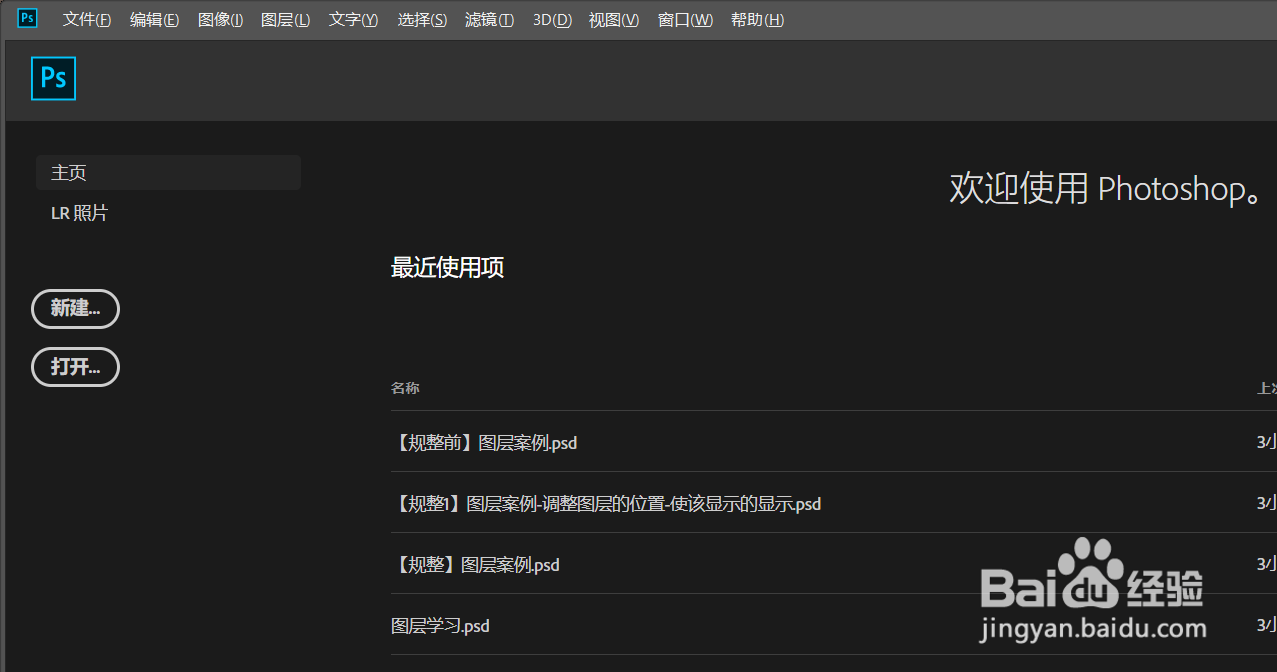The height and width of the screenshot is (672, 1277).
Task: Open the 编辑 menu
Action: [154, 19]
